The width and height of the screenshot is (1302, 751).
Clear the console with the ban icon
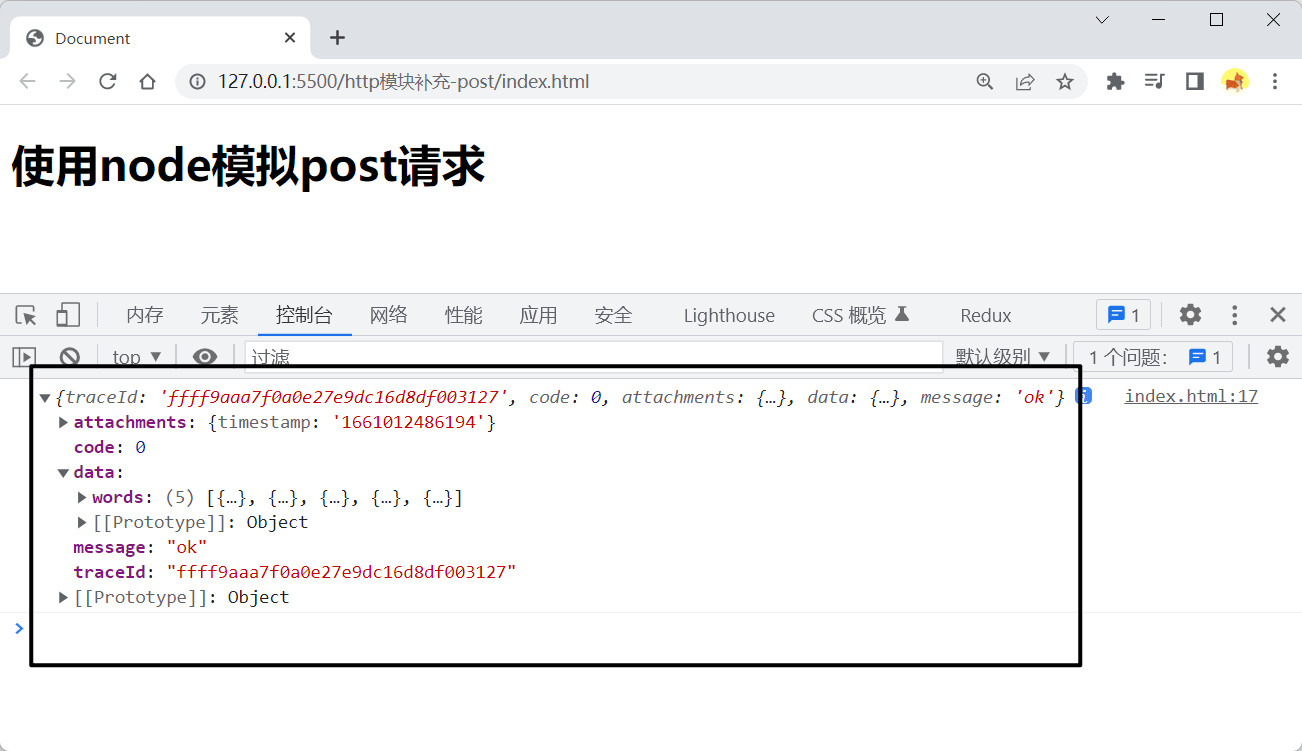[x=69, y=357]
